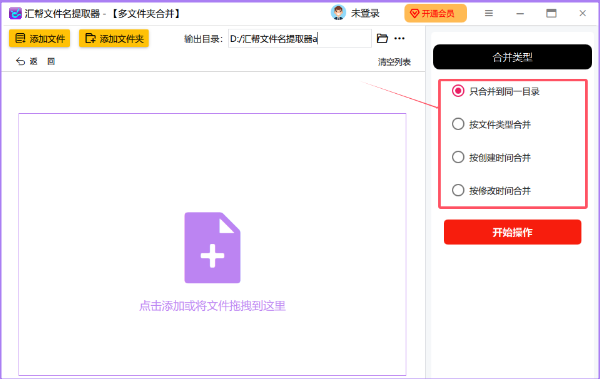Go back with the 返回 button
The width and height of the screenshot is (600, 379).
(35, 61)
